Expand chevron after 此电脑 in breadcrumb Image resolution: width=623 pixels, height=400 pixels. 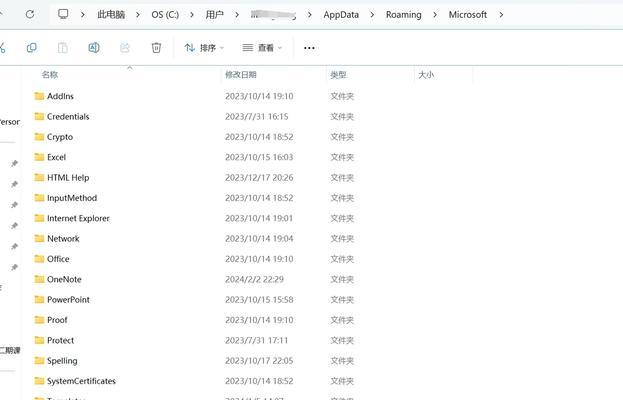tap(137, 15)
